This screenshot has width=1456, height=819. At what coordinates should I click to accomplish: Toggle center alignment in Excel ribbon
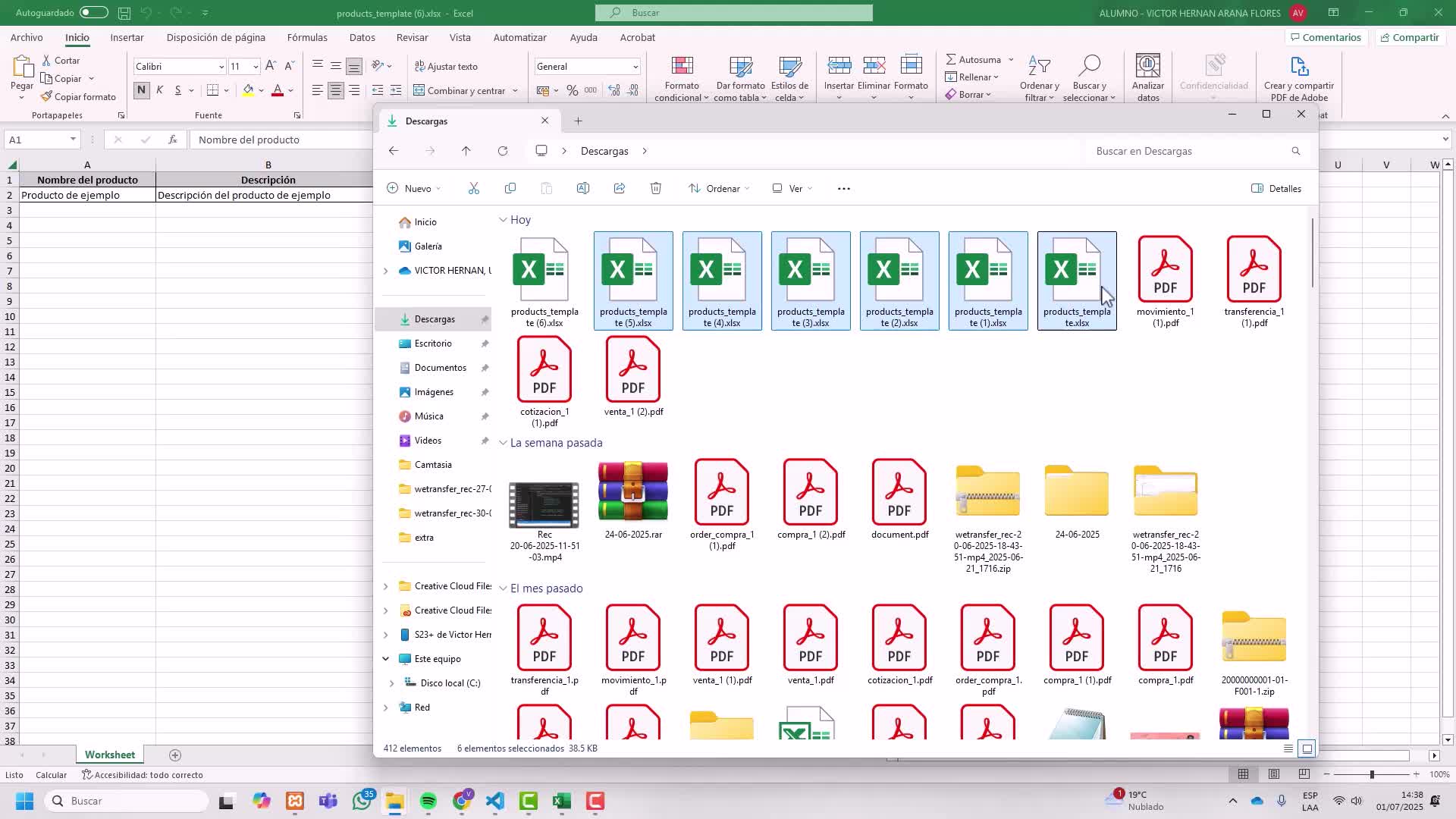[336, 91]
